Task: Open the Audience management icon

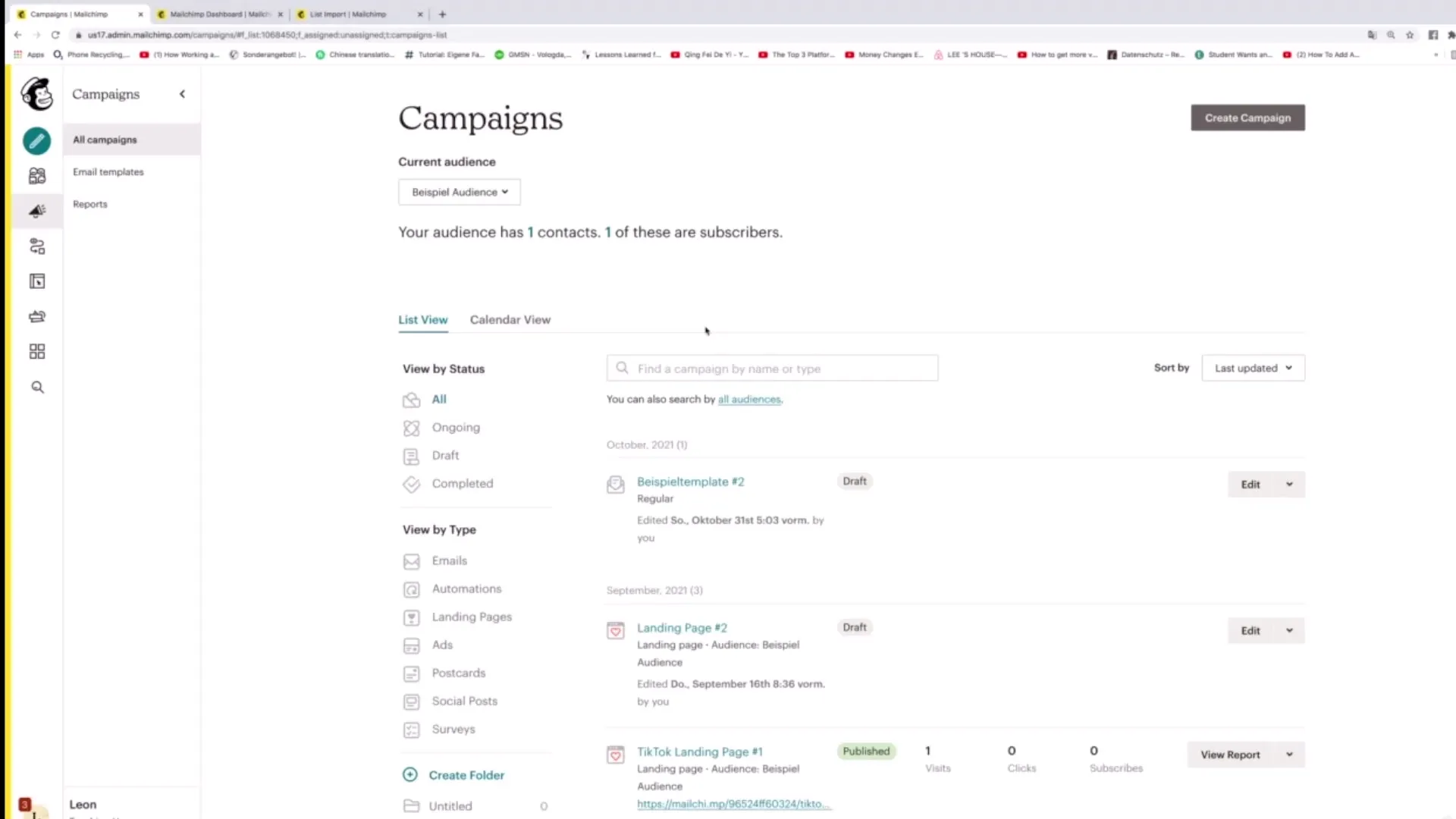Action: pos(37,176)
